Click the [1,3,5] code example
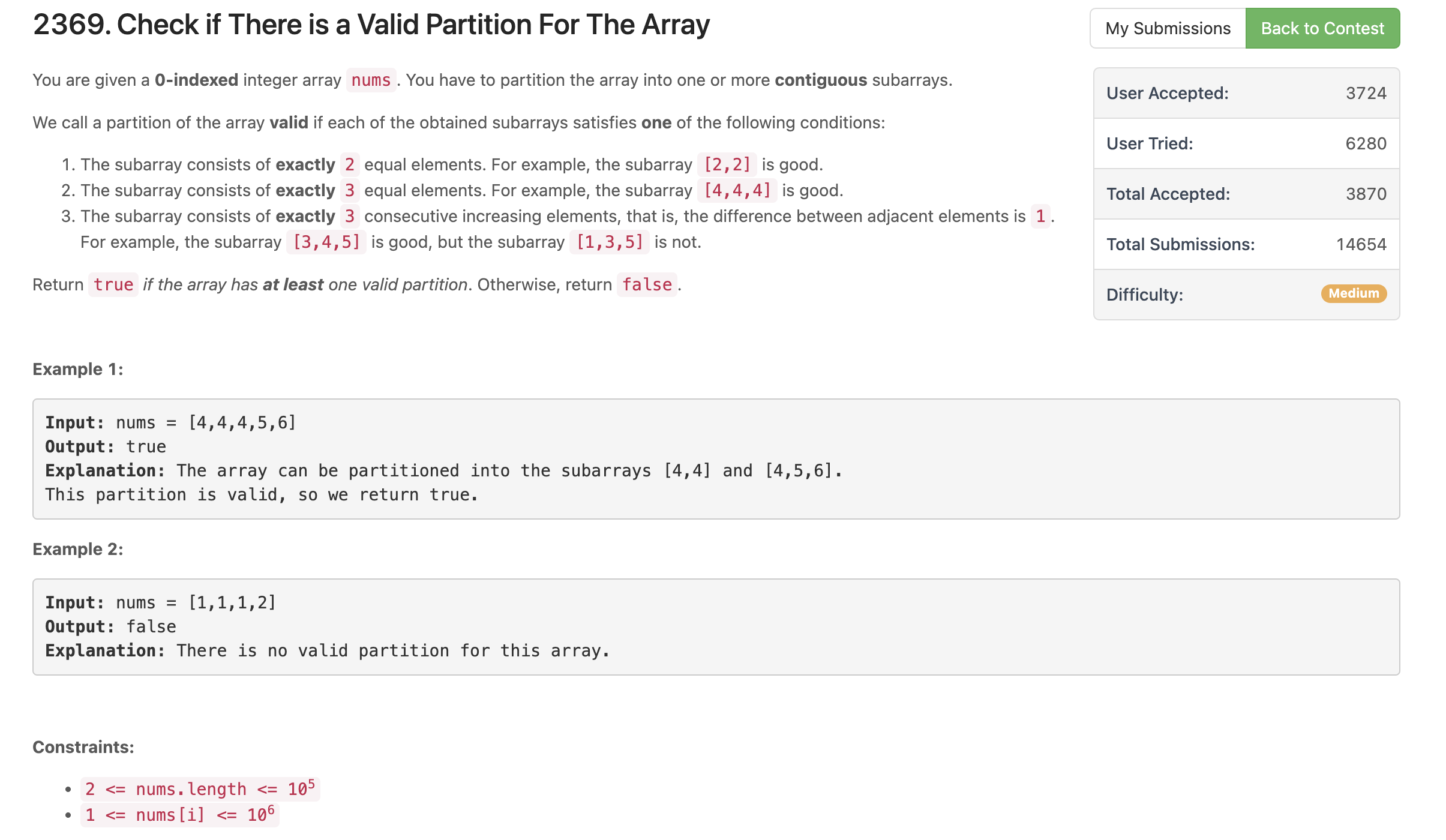The width and height of the screenshot is (1446, 840). tap(609, 242)
